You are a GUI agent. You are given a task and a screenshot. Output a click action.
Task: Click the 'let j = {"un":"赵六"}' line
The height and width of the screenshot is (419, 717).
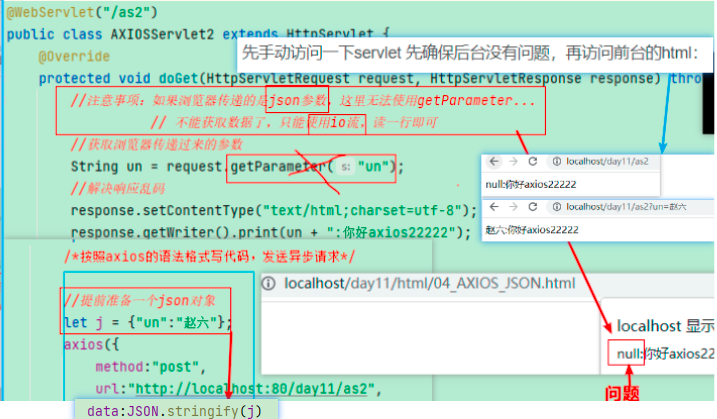click(148, 322)
